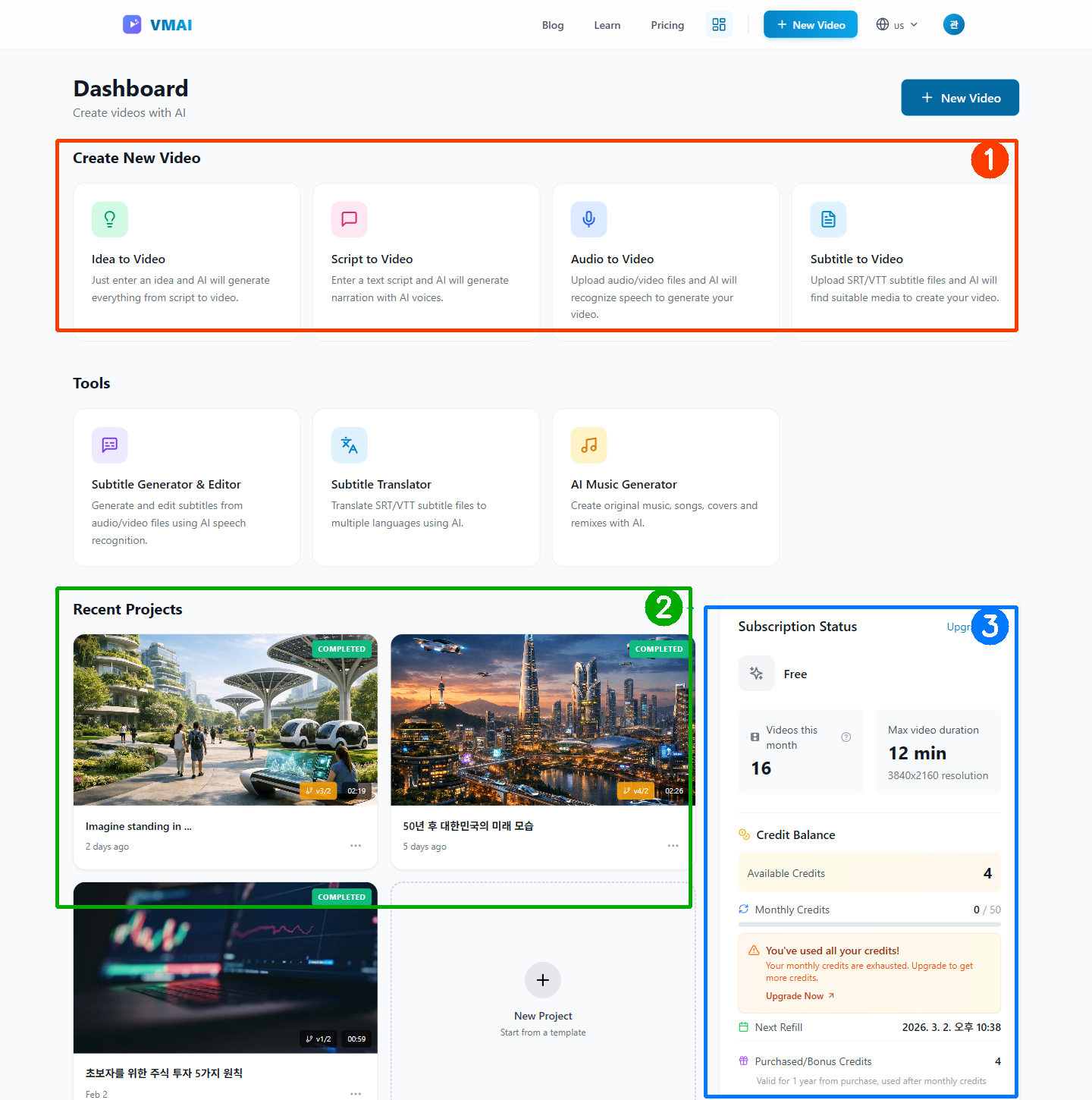
Task: Click the AI Music Generator note icon
Action: (x=589, y=445)
